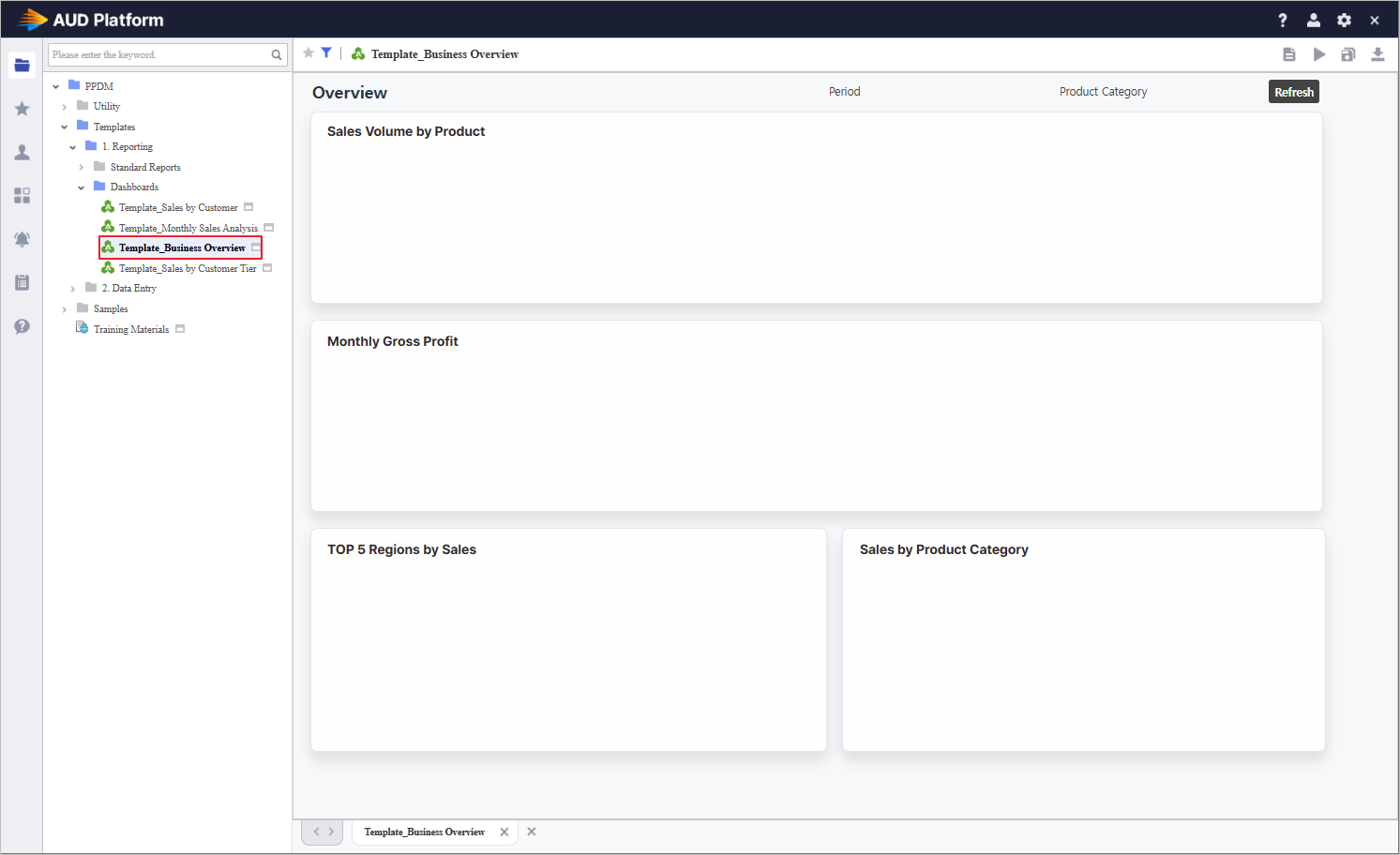Expand the 2. Data Entry folder
This screenshot has height=855, width=1400.
click(x=73, y=289)
